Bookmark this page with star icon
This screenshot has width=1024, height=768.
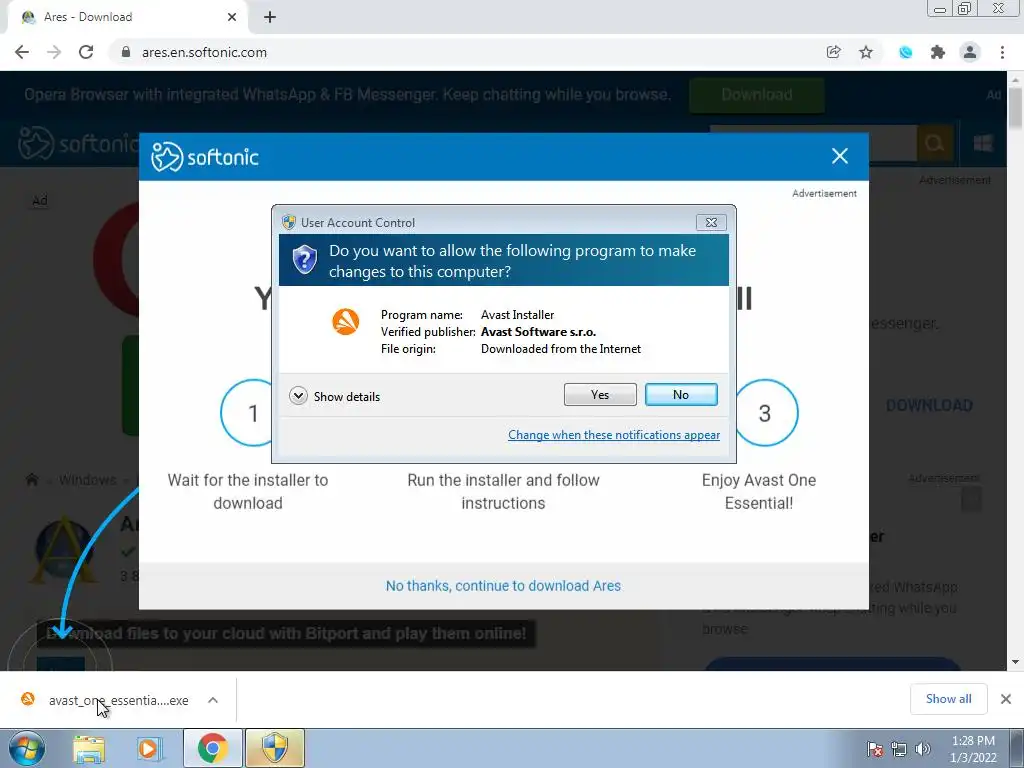click(x=866, y=52)
